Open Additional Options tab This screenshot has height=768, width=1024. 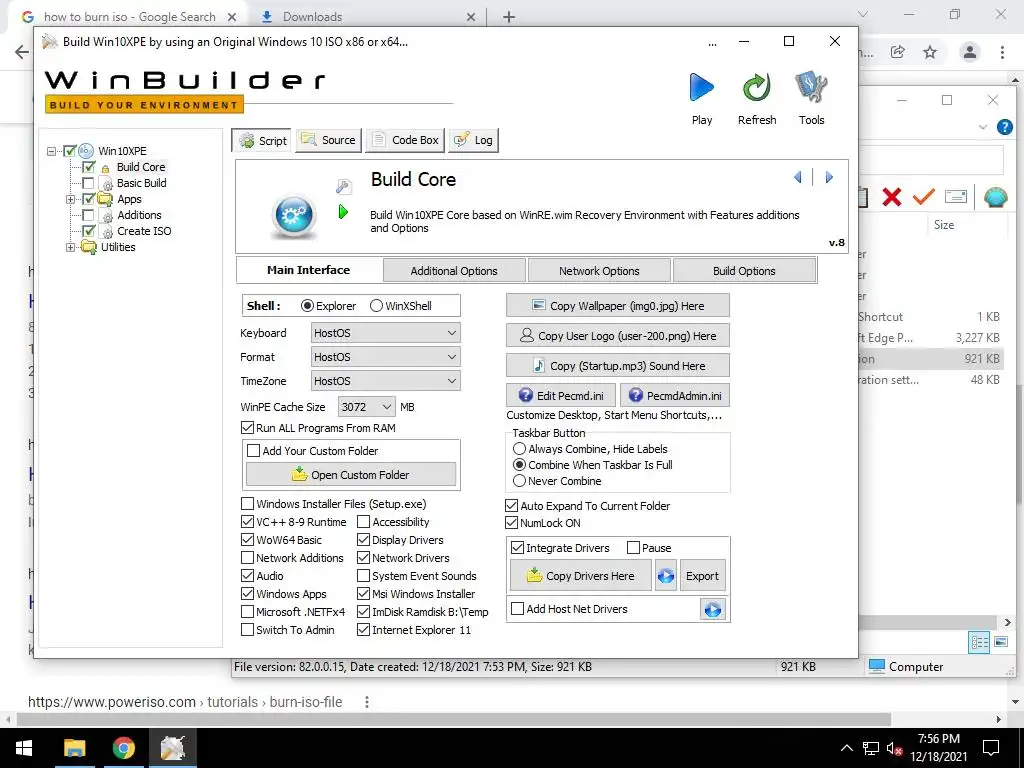coord(454,271)
